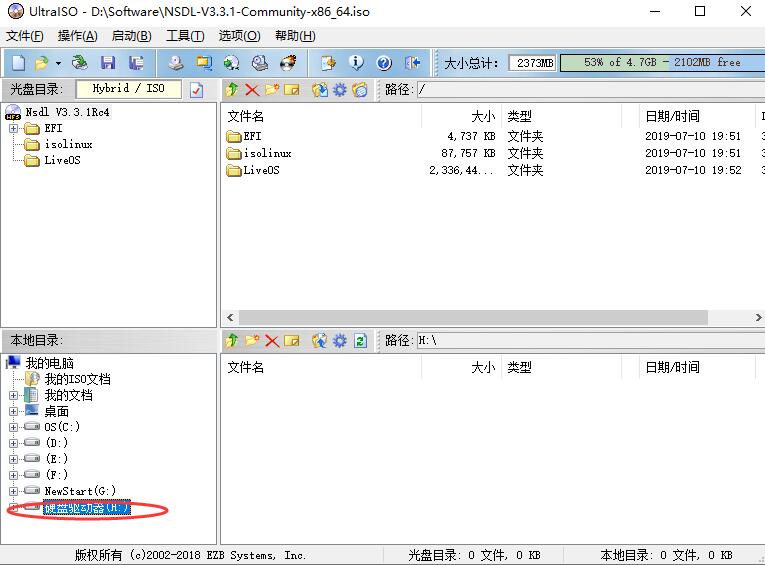Click the gear icon in disc directory toolbar
The height and width of the screenshot is (565, 765).
(340, 90)
